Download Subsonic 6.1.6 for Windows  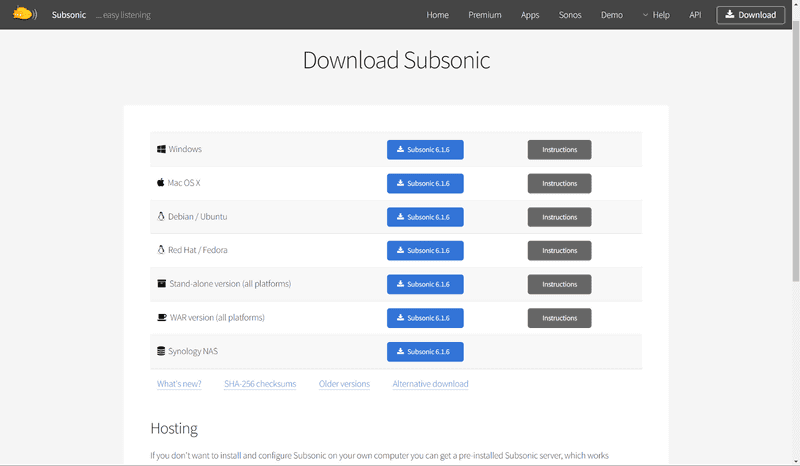point(425,150)
